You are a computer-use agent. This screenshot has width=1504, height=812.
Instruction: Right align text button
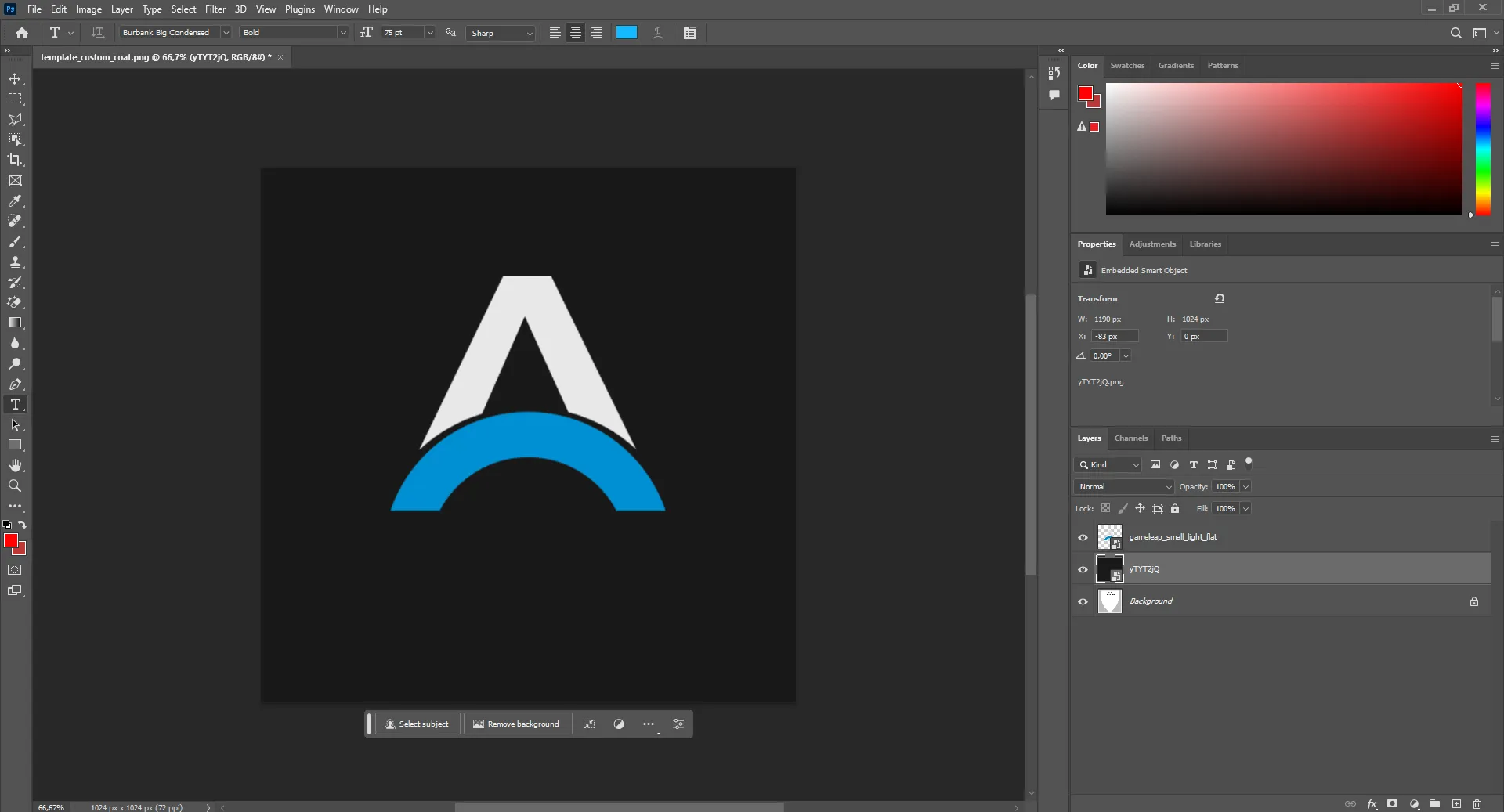[596, 33]
